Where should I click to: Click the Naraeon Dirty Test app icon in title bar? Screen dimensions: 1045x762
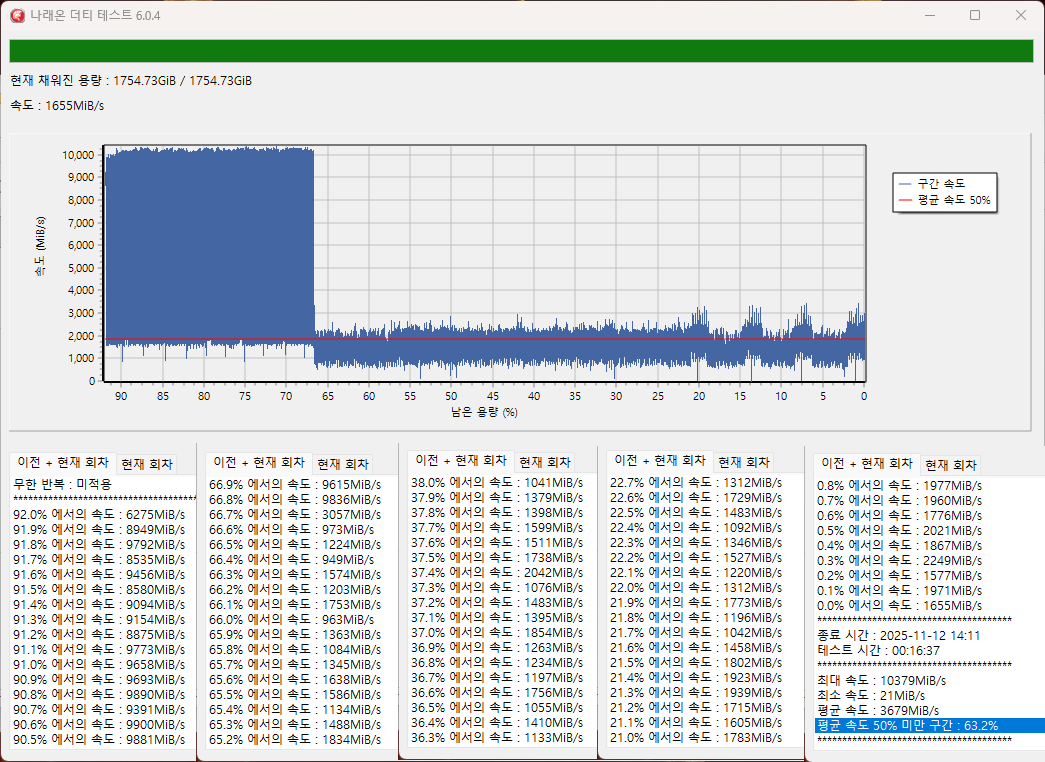click(17, 15)
